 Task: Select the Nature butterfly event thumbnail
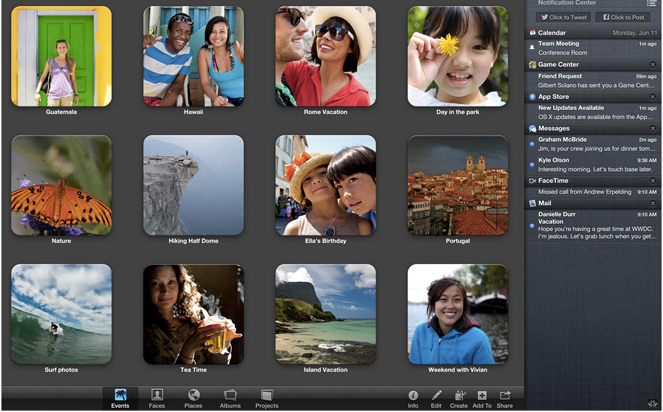pos(61,185)
